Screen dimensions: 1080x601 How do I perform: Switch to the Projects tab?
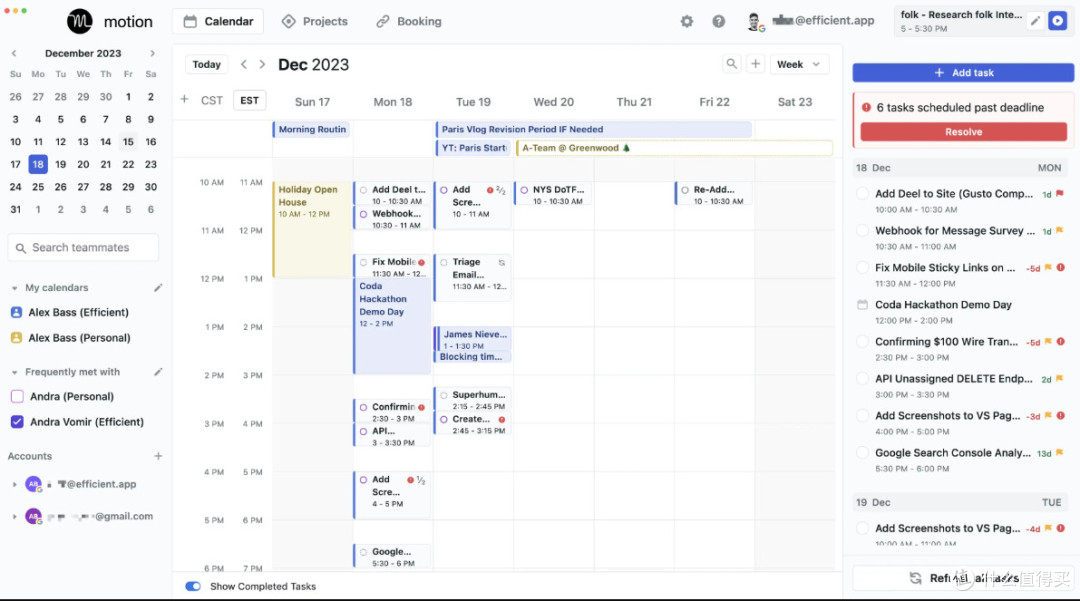(315, 21)
